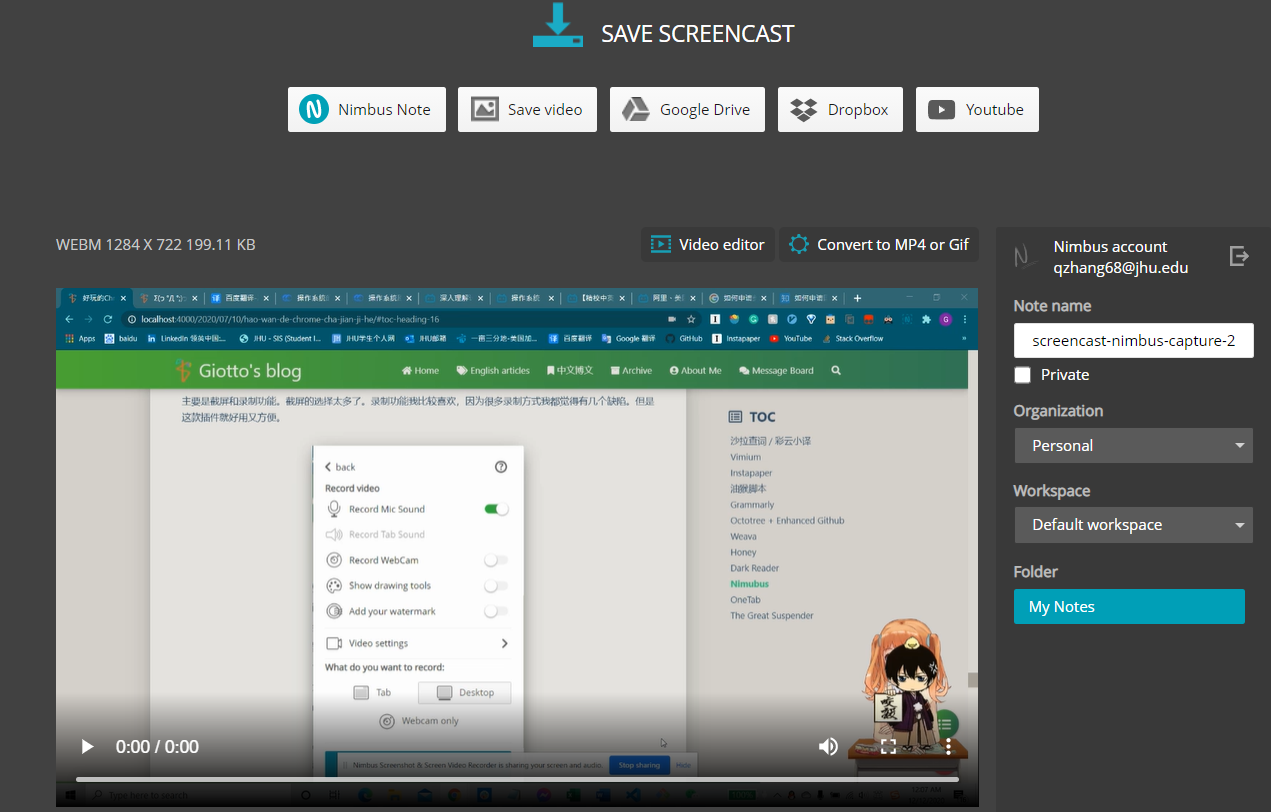Expand the Organization dropdown
Viewport: 1271px width, 812px height.
(x=1133, y=446)
